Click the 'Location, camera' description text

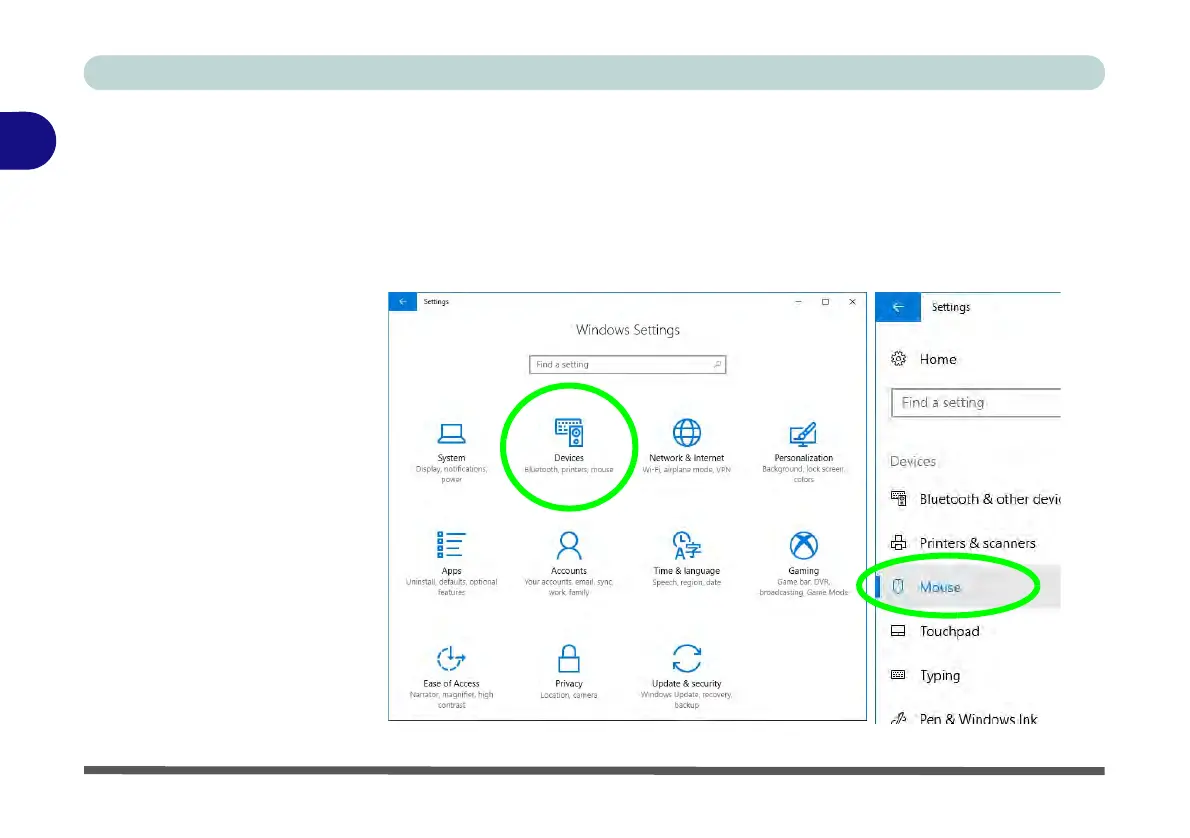[x=568, y=695]
